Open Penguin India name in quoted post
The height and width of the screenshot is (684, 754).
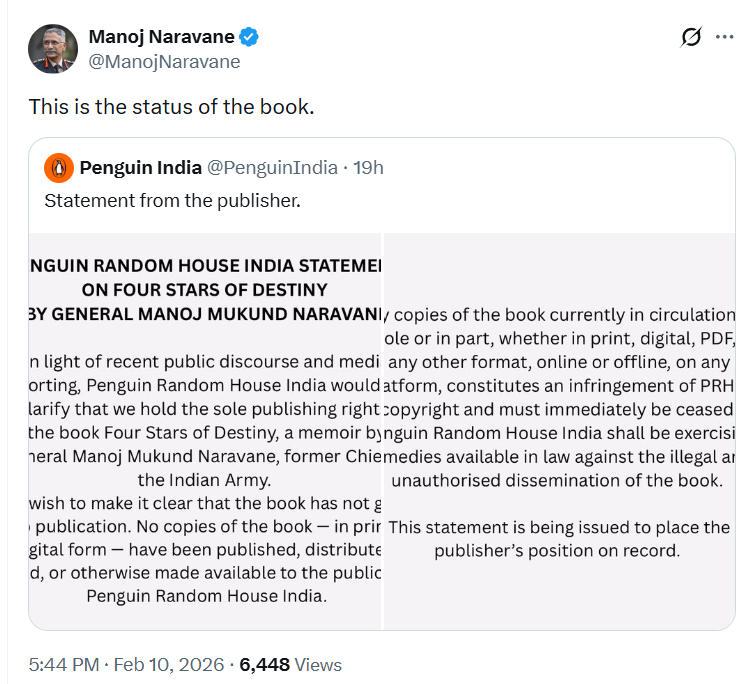click(x=140, y=167)
